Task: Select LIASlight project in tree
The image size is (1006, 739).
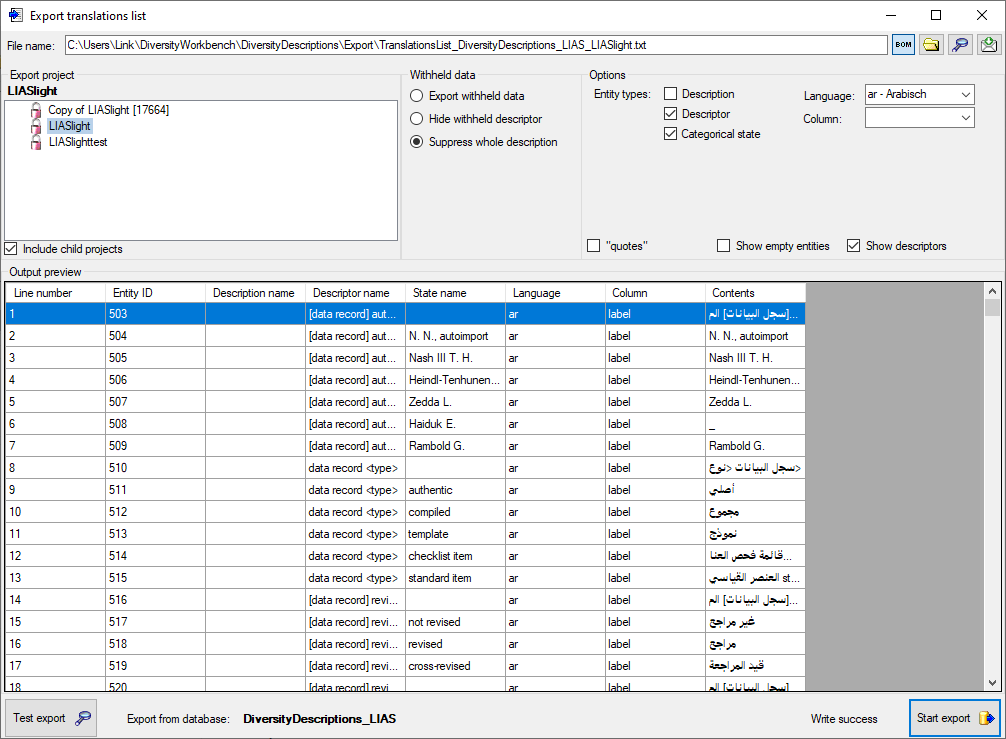Action: [x=69, y=126]
